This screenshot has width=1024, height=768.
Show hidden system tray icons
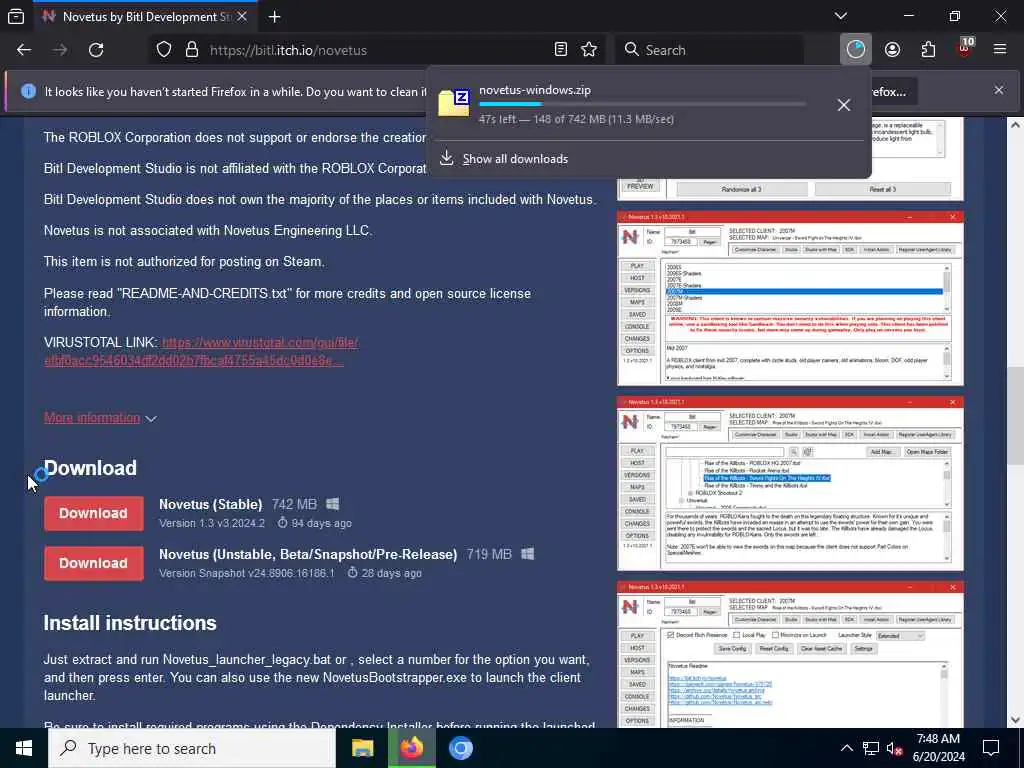846,748
